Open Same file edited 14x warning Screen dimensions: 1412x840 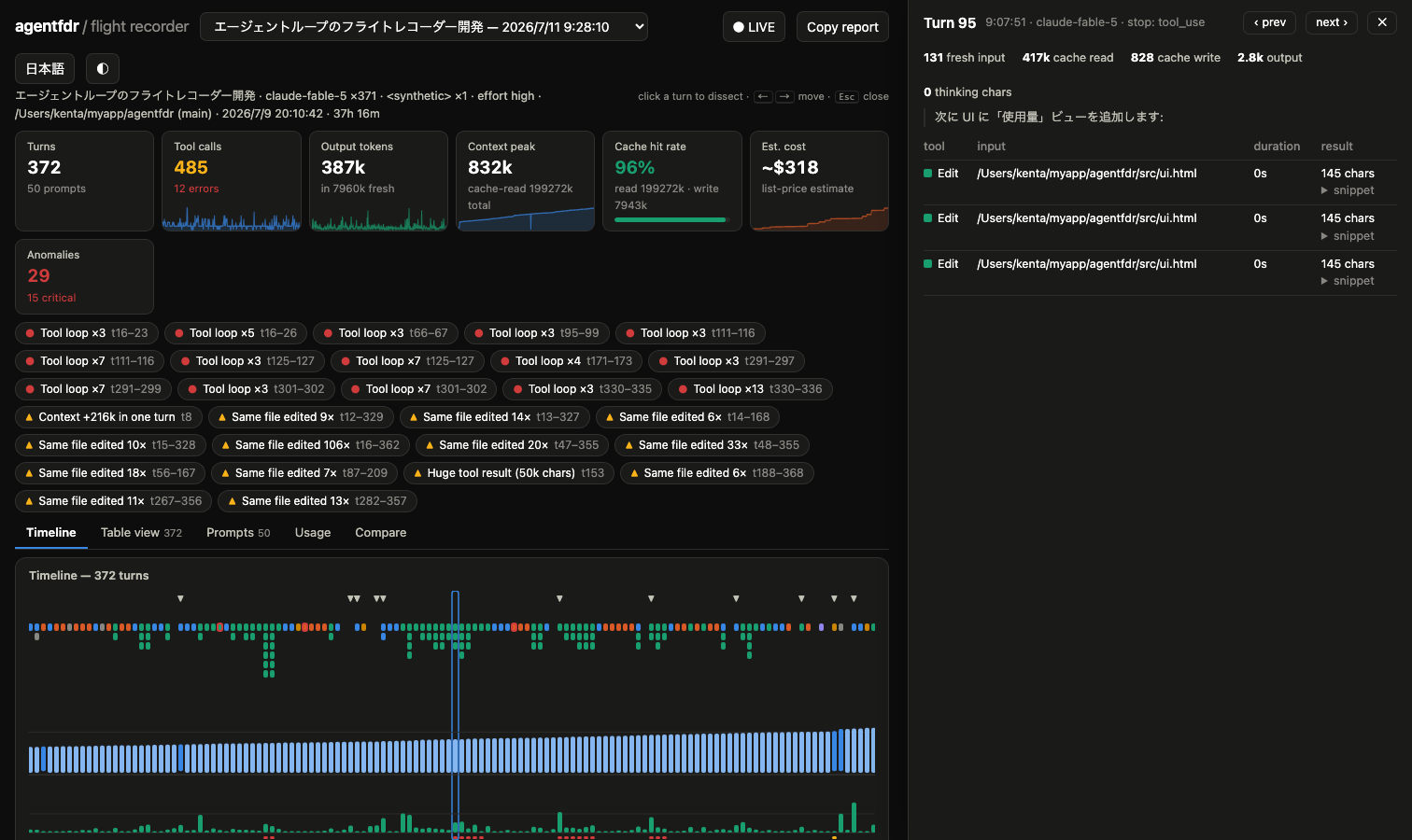pyautogui.click(x=494, y=417)
